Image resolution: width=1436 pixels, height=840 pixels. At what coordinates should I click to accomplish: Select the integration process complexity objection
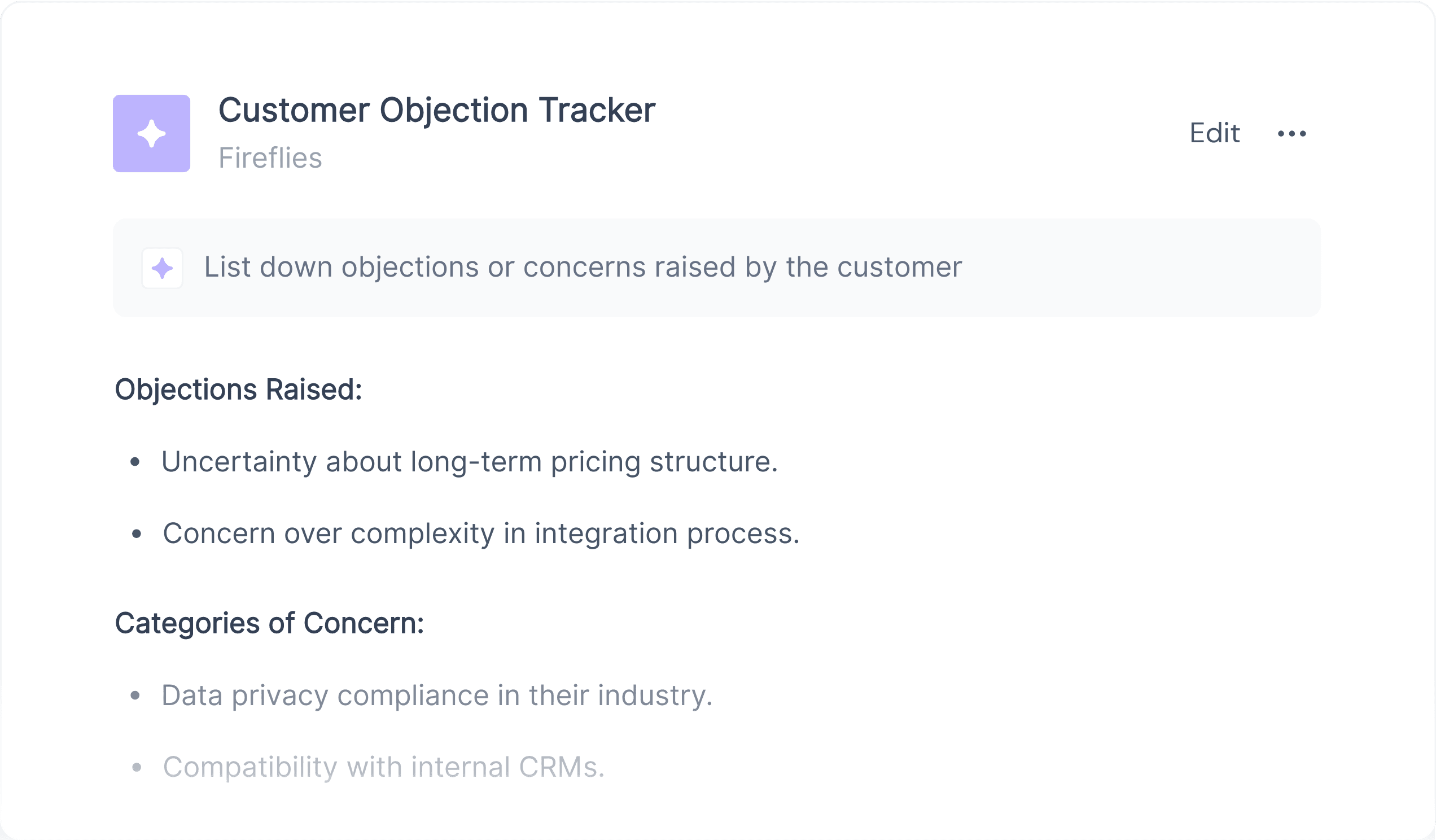tap(481, 534)
